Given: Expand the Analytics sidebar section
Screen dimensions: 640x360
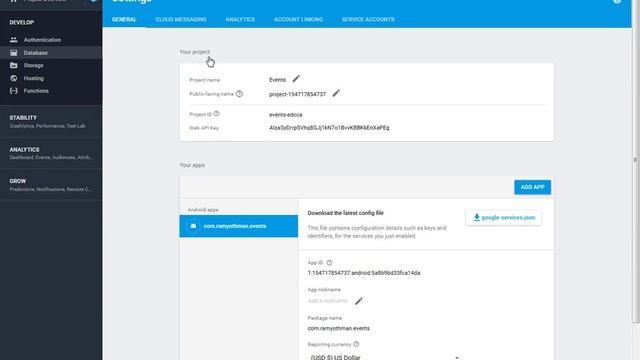Looking at the screenshot, I should pyautogui.click(x=51, y=153).
